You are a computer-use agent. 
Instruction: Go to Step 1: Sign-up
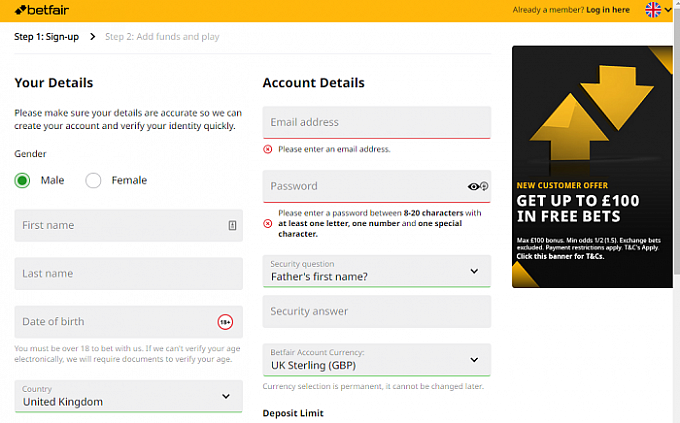click(46, 37)
